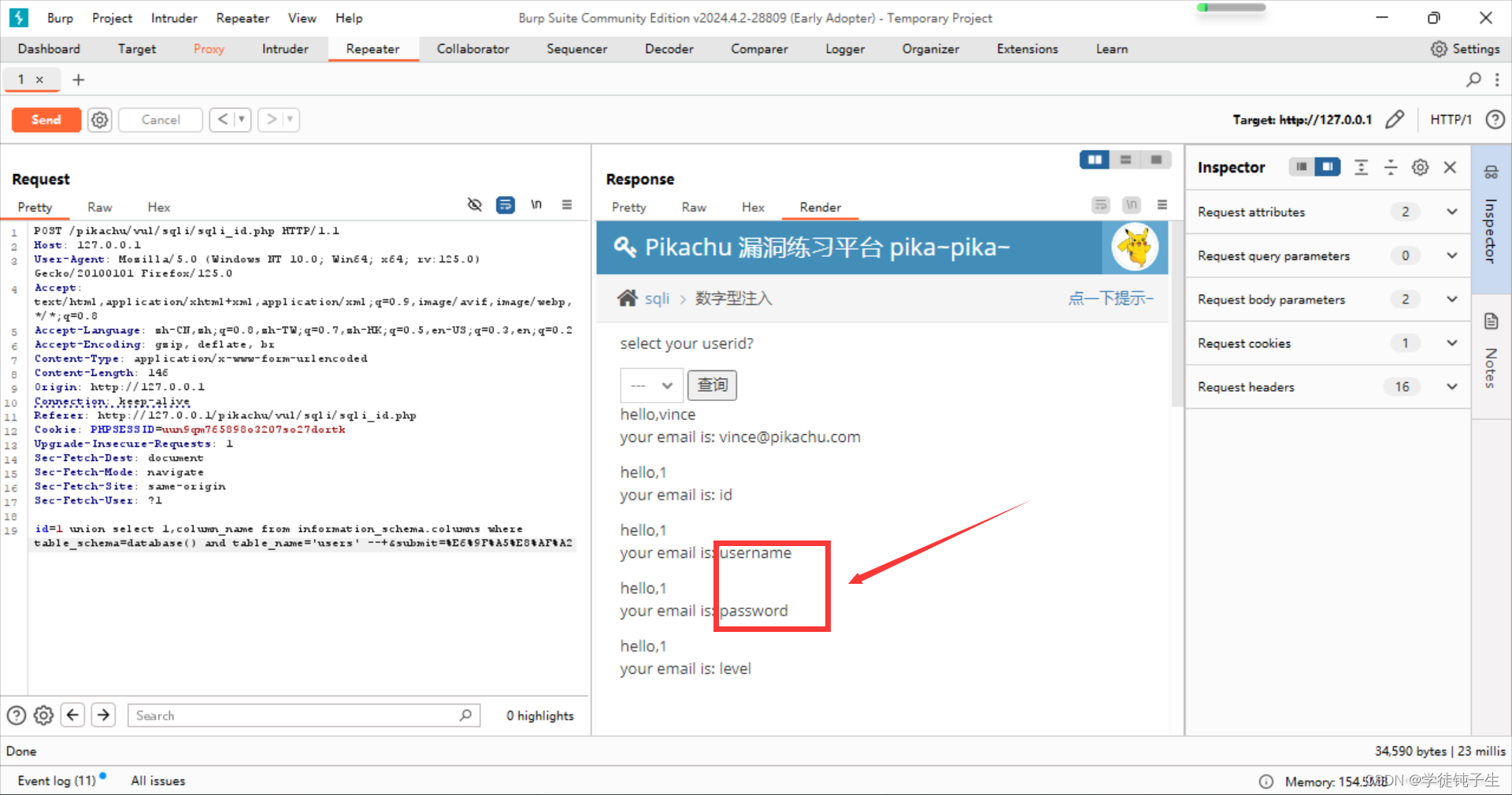Switch to the Proxy tab
Screen dimensions: 1512x795
pyautogui.click(x=209, y=49)
